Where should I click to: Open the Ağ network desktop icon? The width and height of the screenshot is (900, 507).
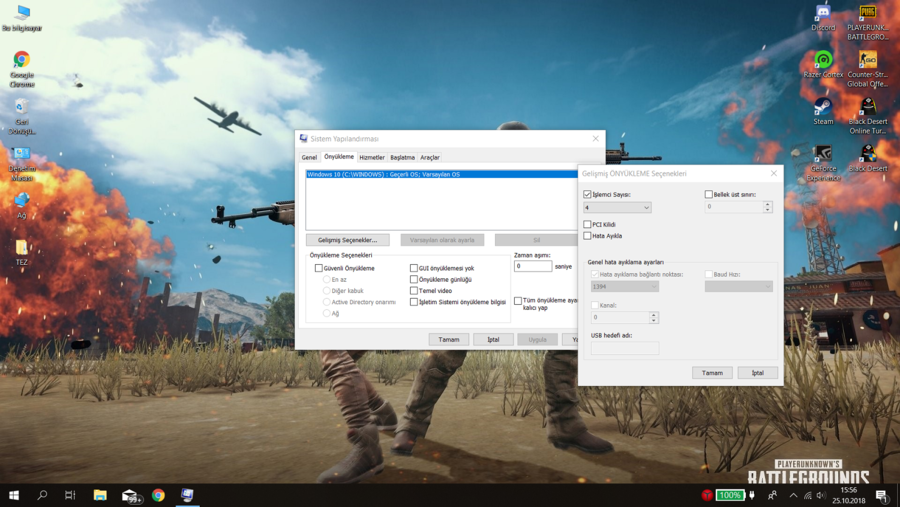click(22, 206)
